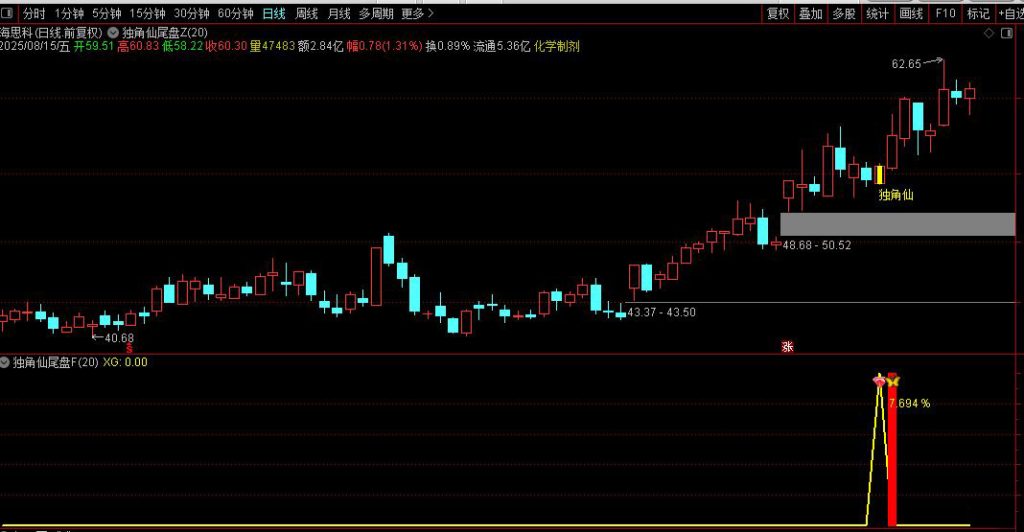Image resolution: width=1024 pixels, height=532 pixels.
Task: Switch to the 日线 daily period tab
Action: point(273,14)
